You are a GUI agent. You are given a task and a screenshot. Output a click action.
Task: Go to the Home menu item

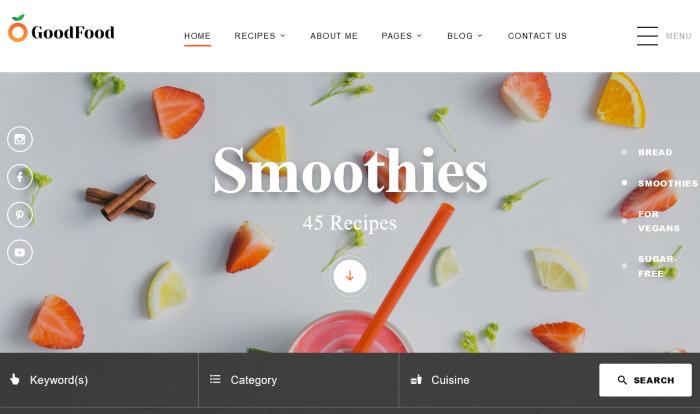[197, 36]
